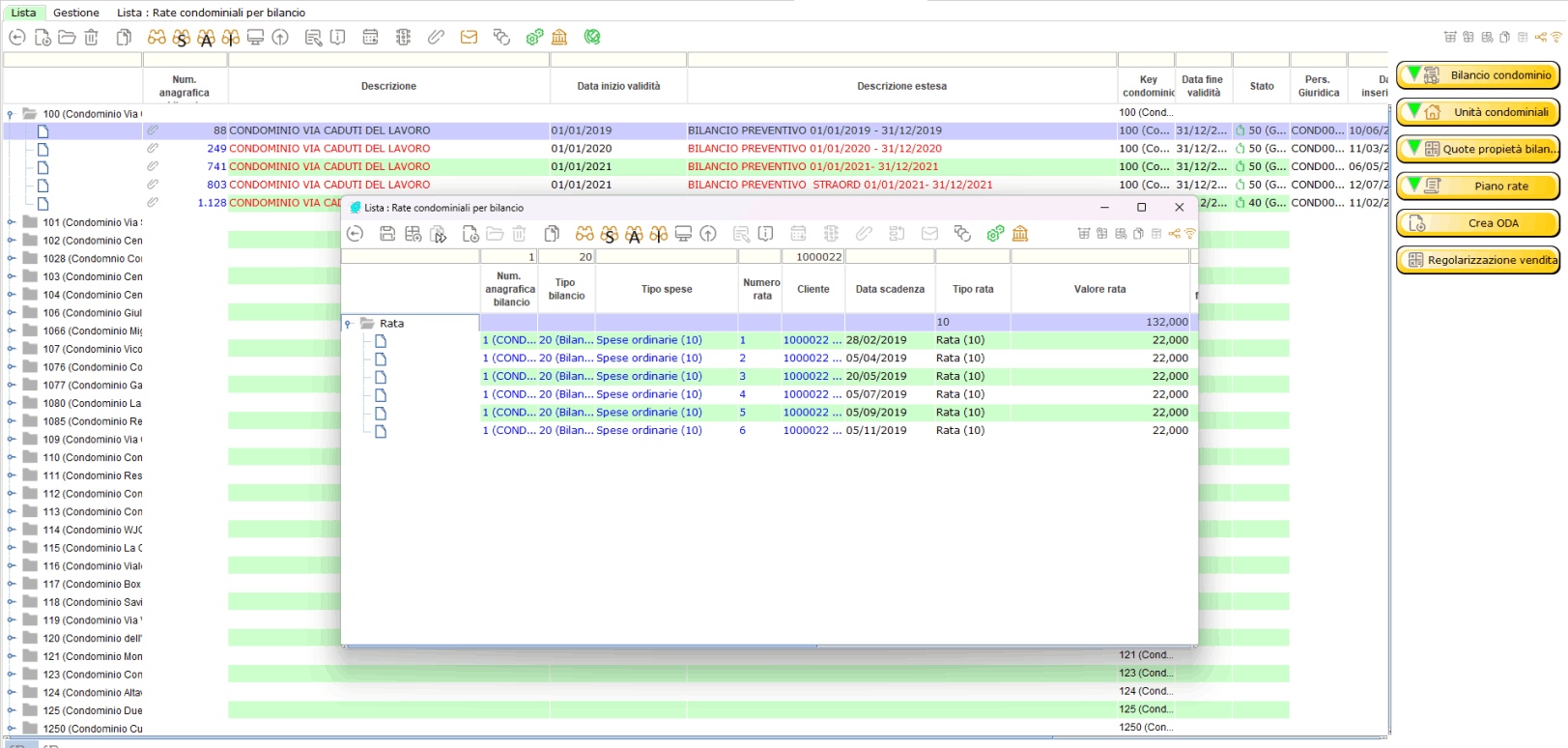1568x748 pixels.
Task: Click the filter field containing 1000022 in dialog
Action: click(813, 257)
